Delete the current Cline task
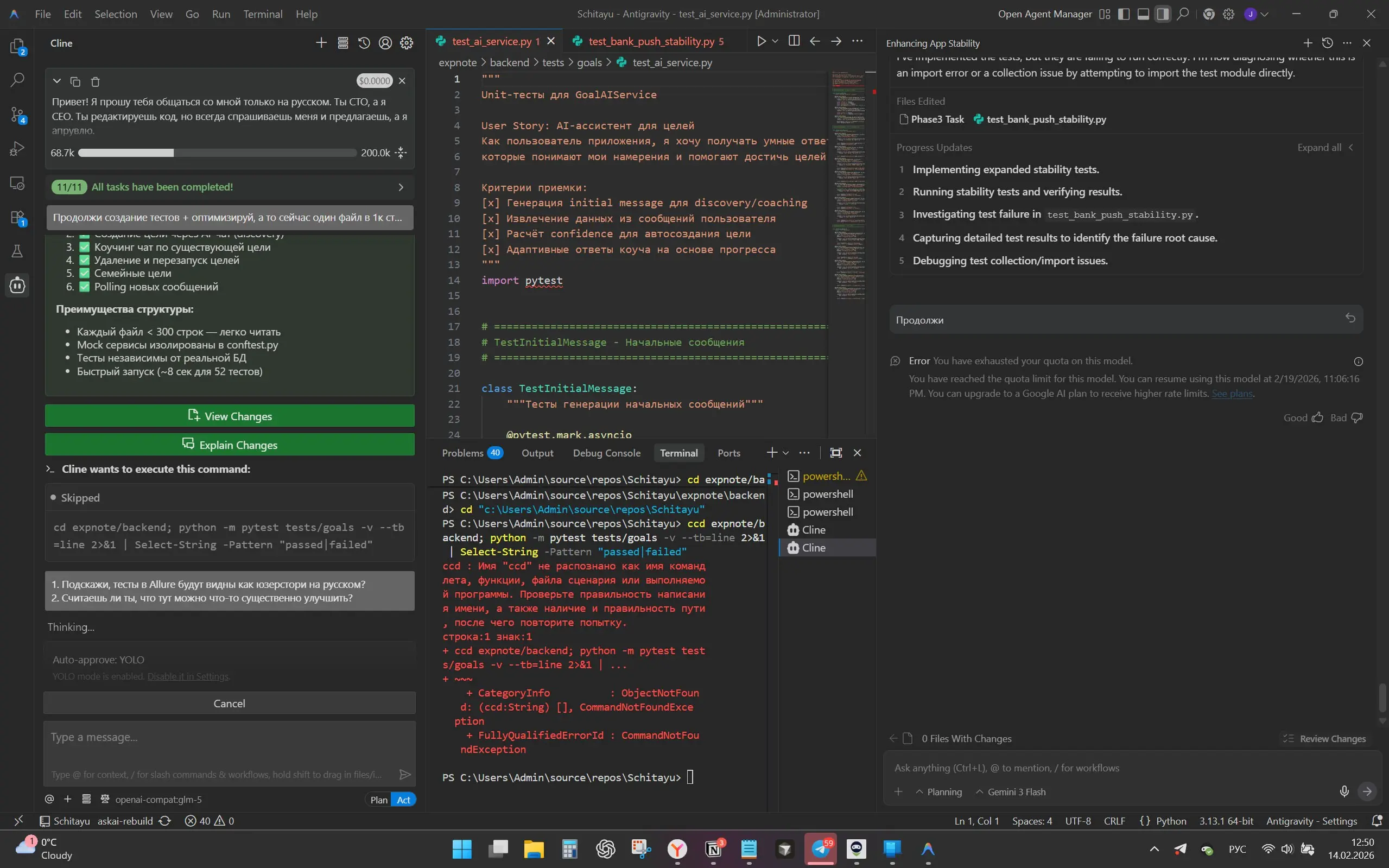The width and height of the screenshot is (1389, 868). (x=96, y=81)
